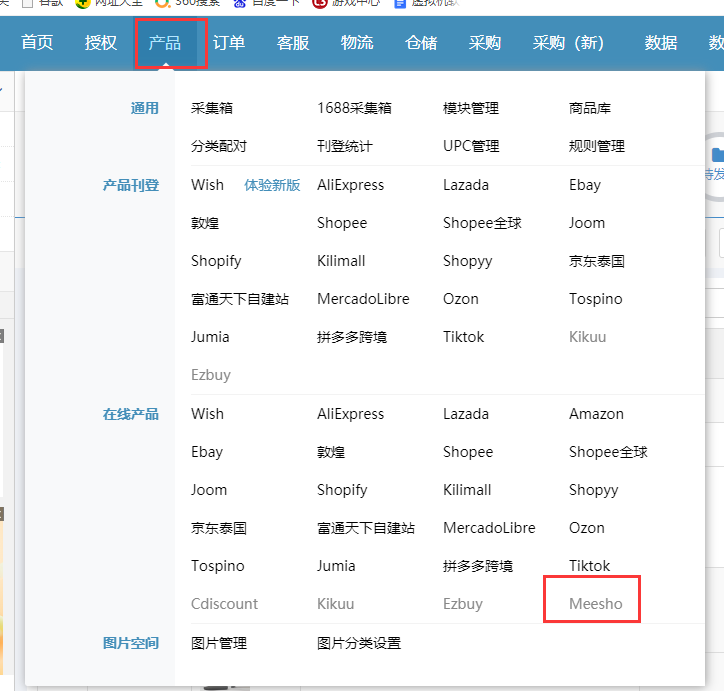Open Shopee全球 under 在线产品
The width and height of the screenshot is (724, 691).
click(x=608, y=451)
